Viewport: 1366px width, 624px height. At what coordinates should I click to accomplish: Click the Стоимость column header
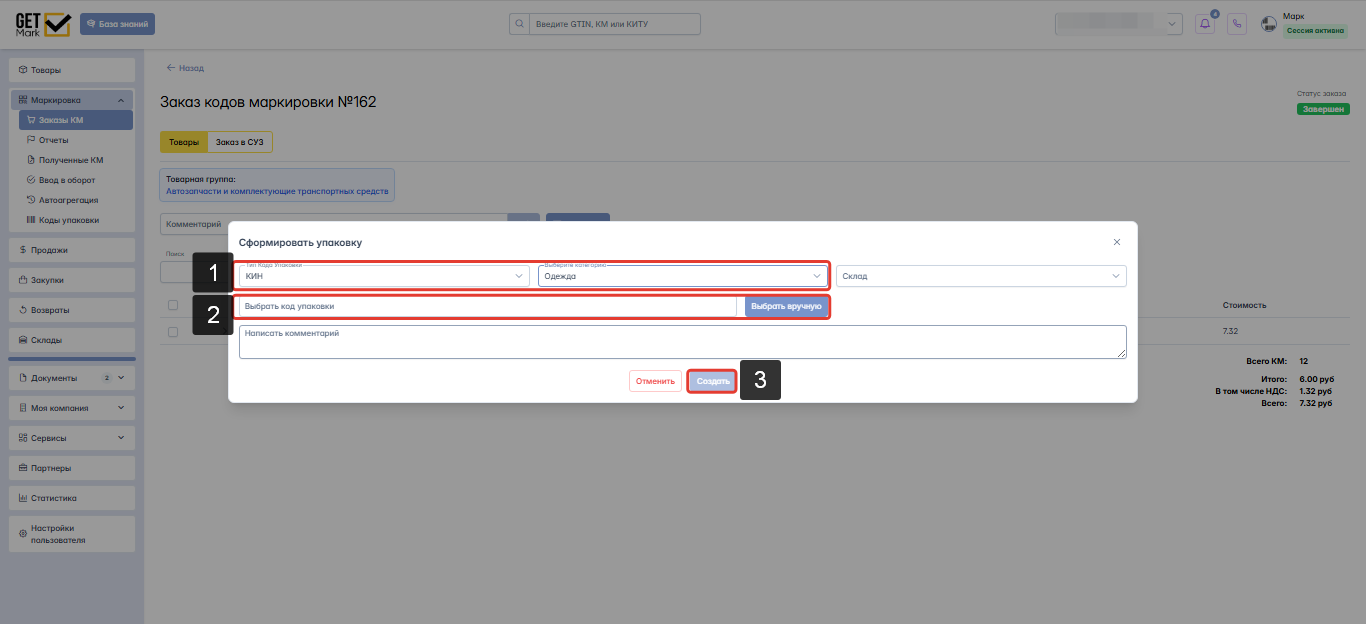pyautogui.click(x=1244, y=305)
